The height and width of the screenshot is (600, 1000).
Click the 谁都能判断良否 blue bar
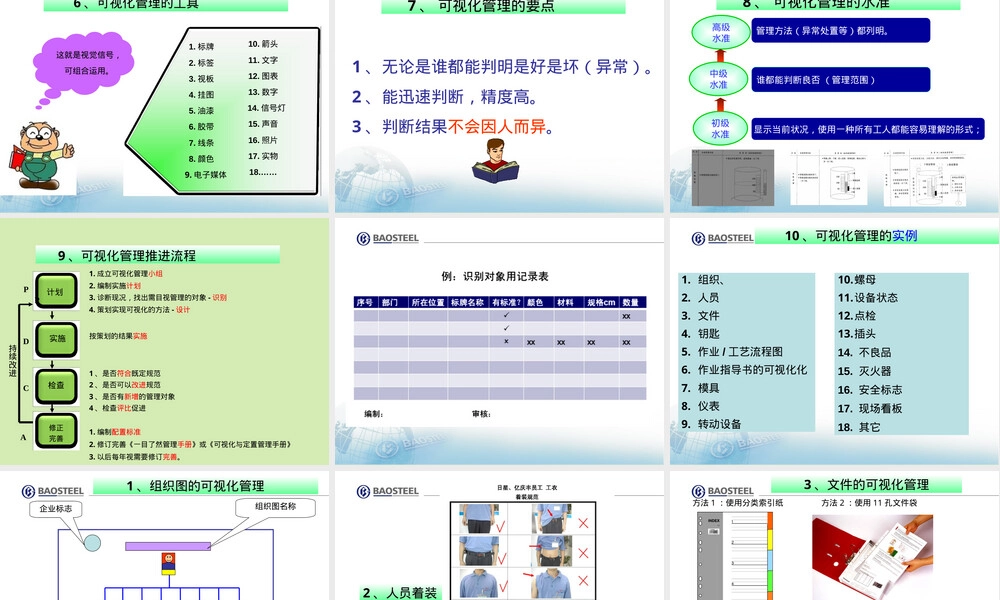pos(841,80)
